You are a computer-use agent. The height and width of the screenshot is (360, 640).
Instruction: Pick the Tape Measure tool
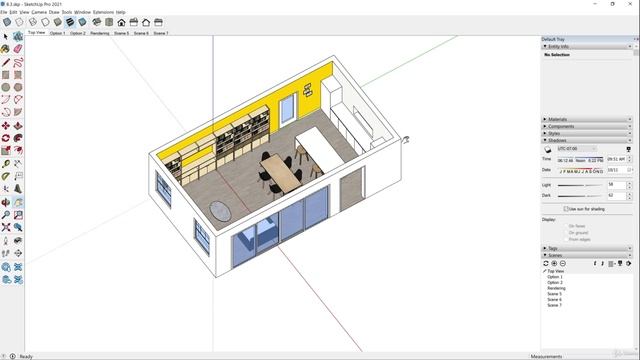pyautogui.click(x=6, y=164)
